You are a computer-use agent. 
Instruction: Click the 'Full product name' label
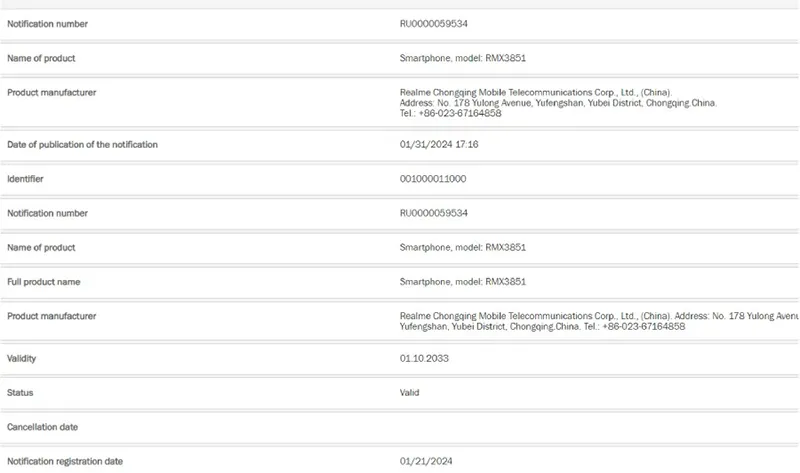pyautogui.click(x=44, y=282)
